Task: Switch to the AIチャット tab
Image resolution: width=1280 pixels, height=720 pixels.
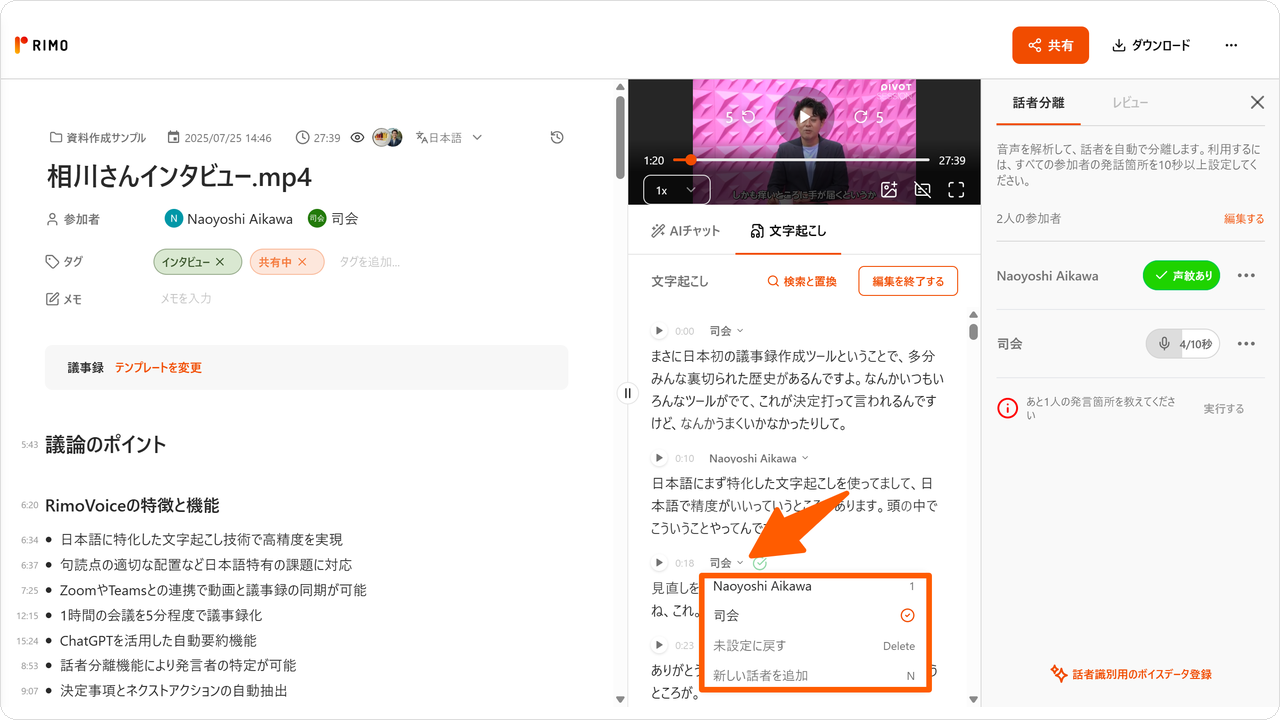Action: pos(685,231)
